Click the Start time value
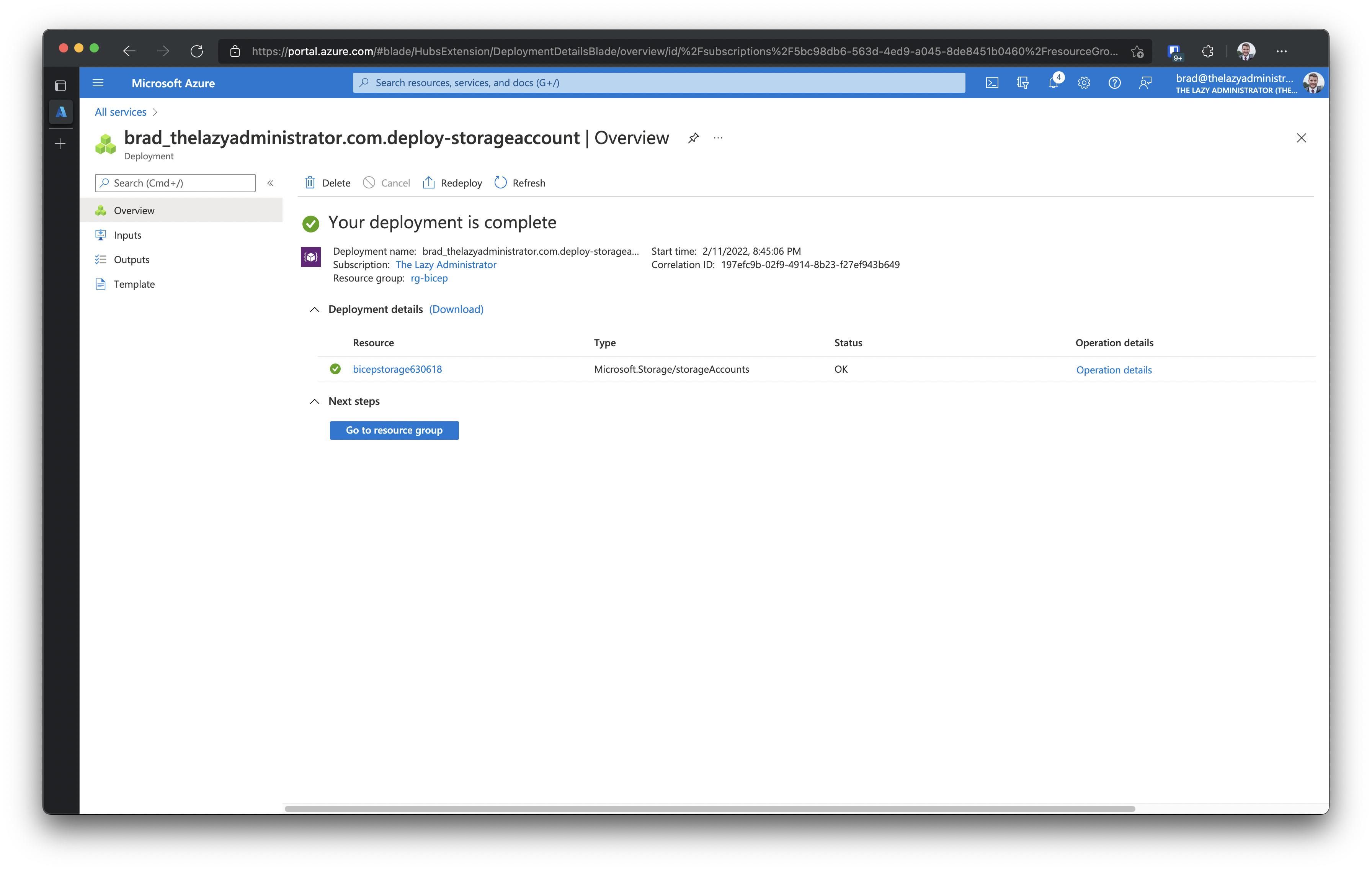Image resolution: width=1372 pixels, height=871 pixels. [x=751, y=251]
